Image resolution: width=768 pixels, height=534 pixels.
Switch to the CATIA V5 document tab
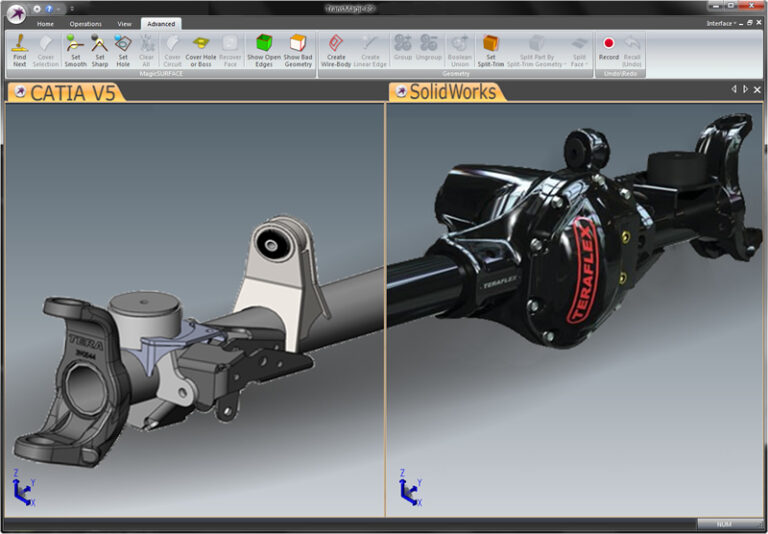tap(65, 92)
